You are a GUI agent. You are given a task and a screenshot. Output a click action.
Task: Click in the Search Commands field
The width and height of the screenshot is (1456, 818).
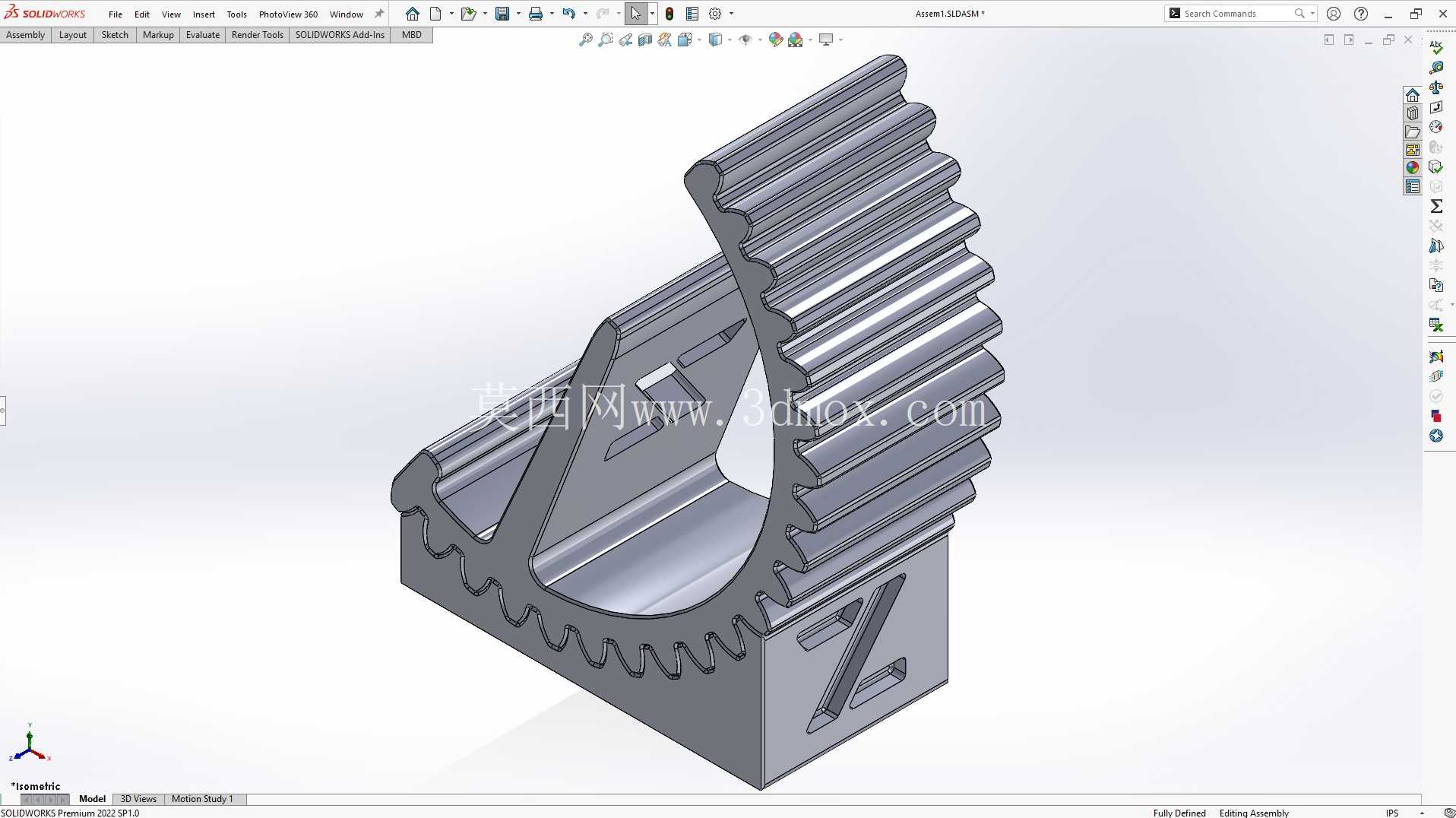click(x=1239, y=14)
